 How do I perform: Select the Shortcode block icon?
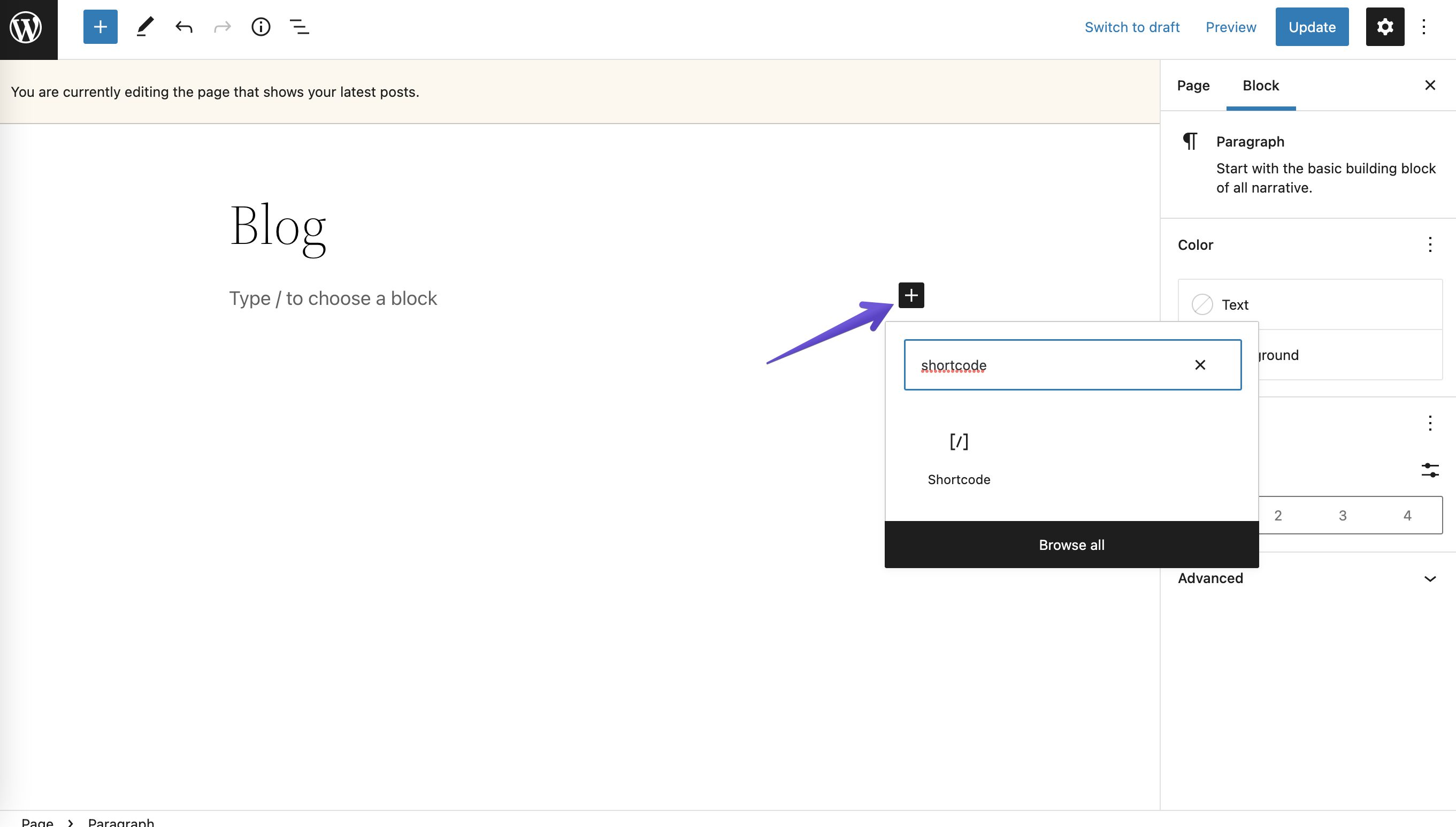pos(958,442)
